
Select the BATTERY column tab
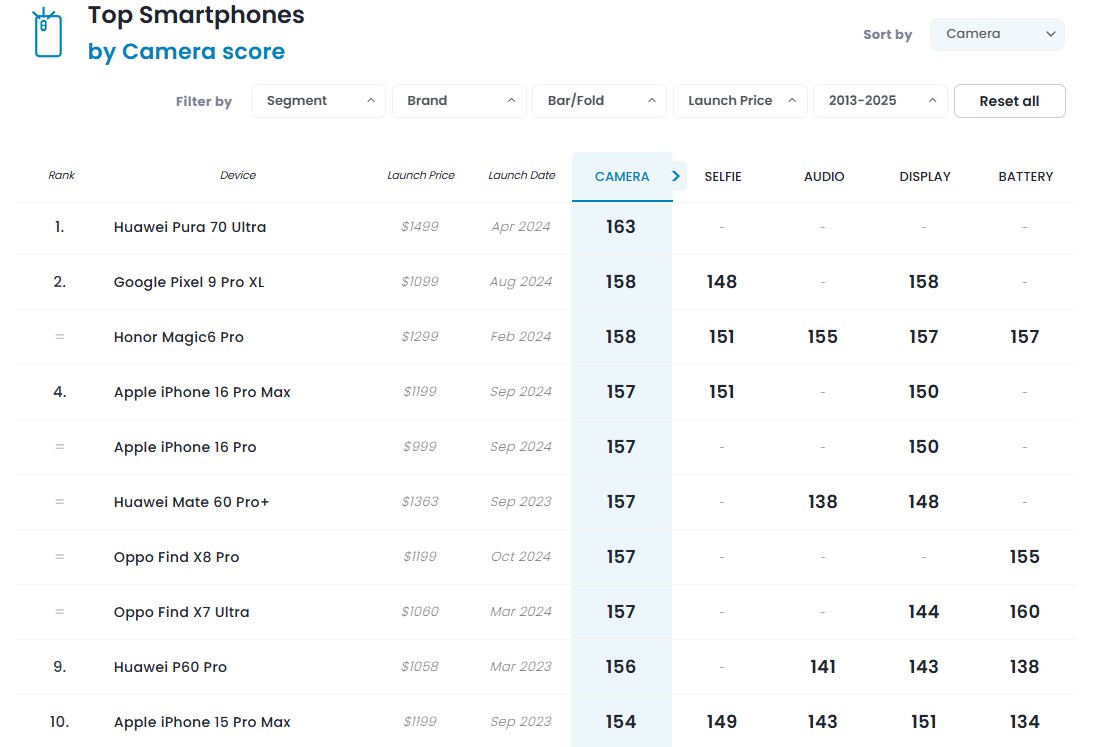coord(1026,177)
